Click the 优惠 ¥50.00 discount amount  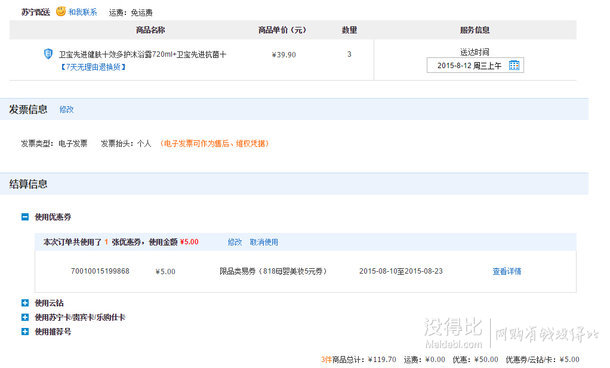click(x=475, y=359)
